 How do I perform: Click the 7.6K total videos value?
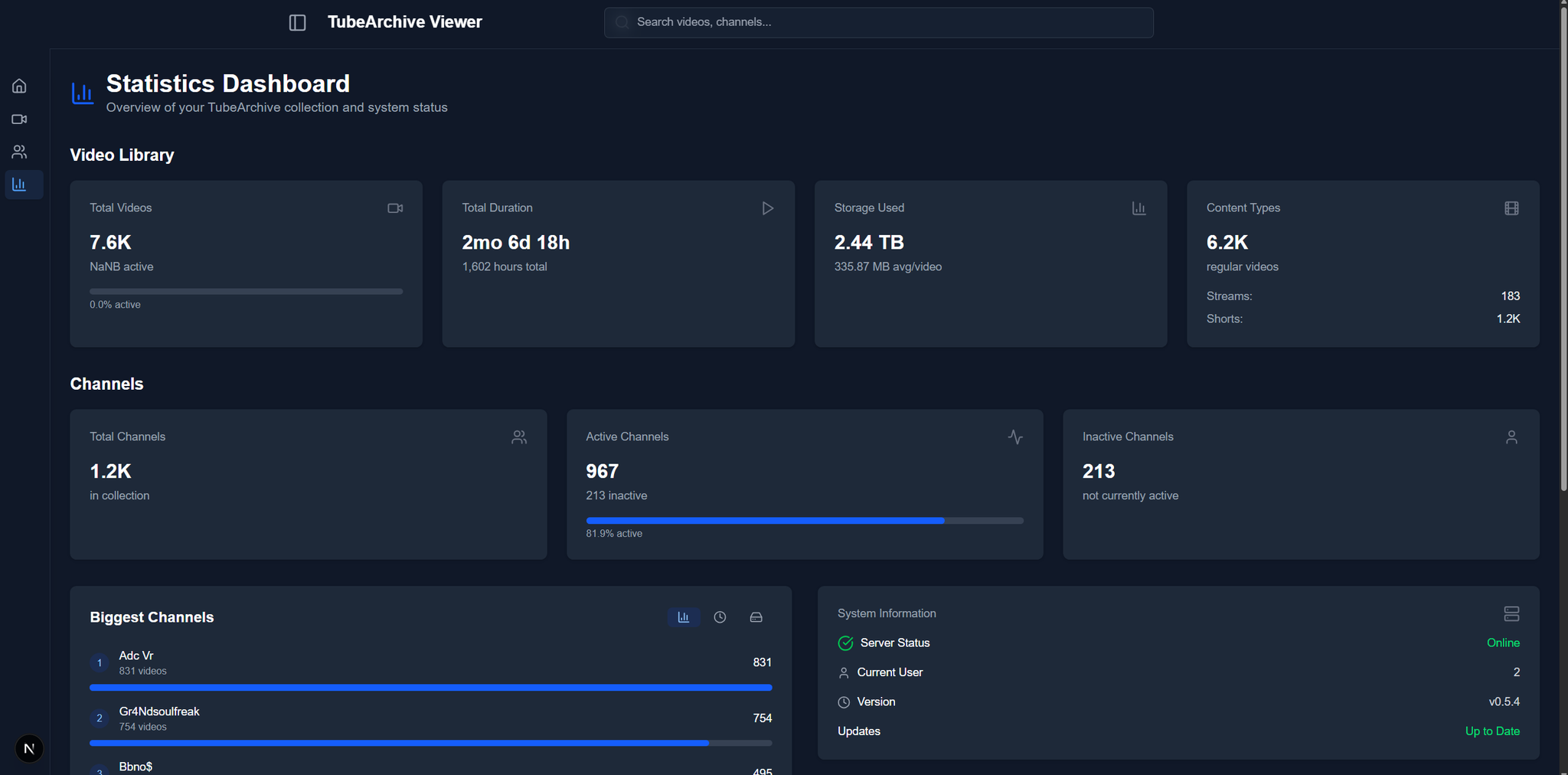pyautogui.click(x=110, y=243)
